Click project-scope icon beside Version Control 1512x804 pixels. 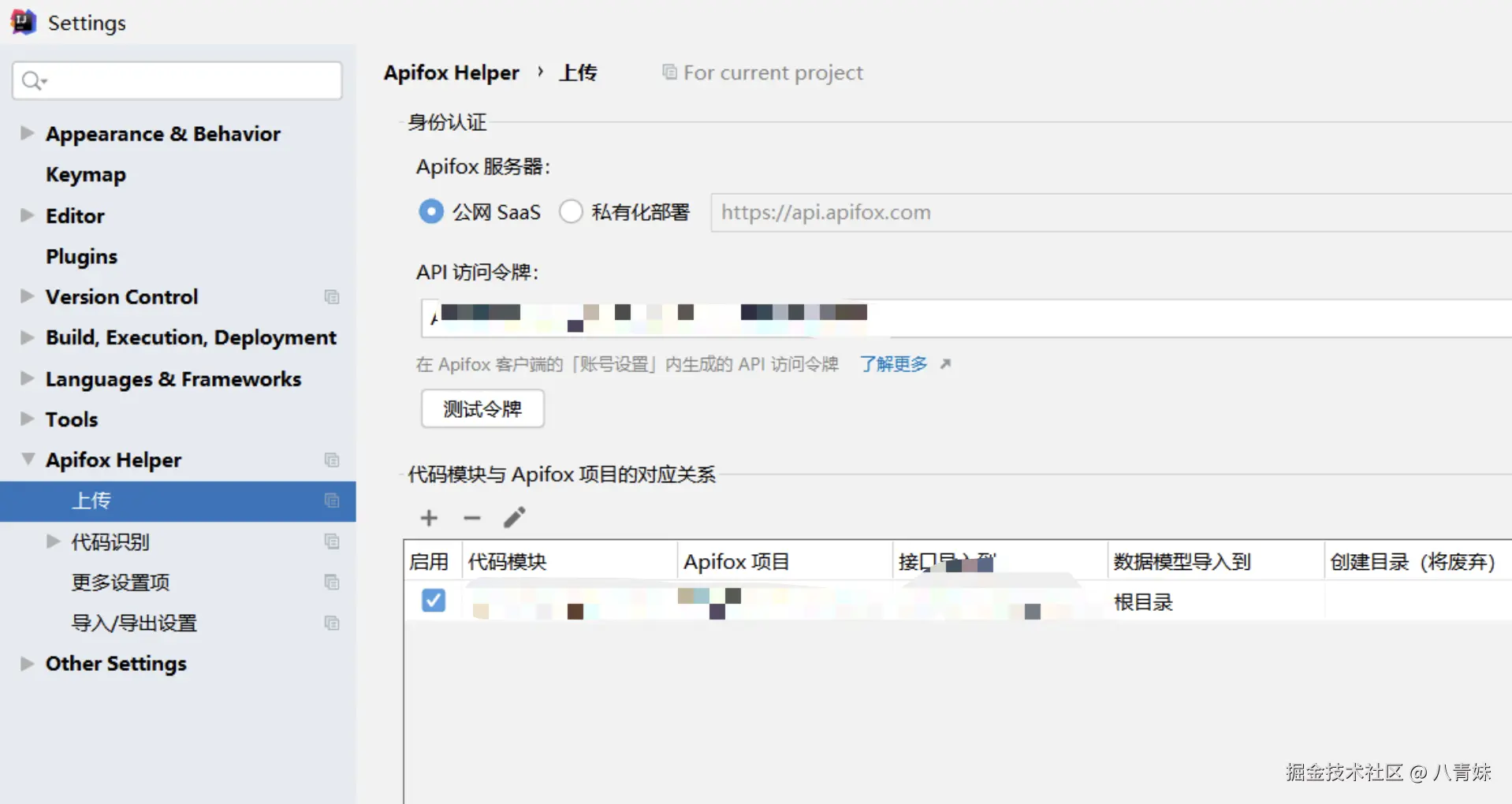click(332, 297)
